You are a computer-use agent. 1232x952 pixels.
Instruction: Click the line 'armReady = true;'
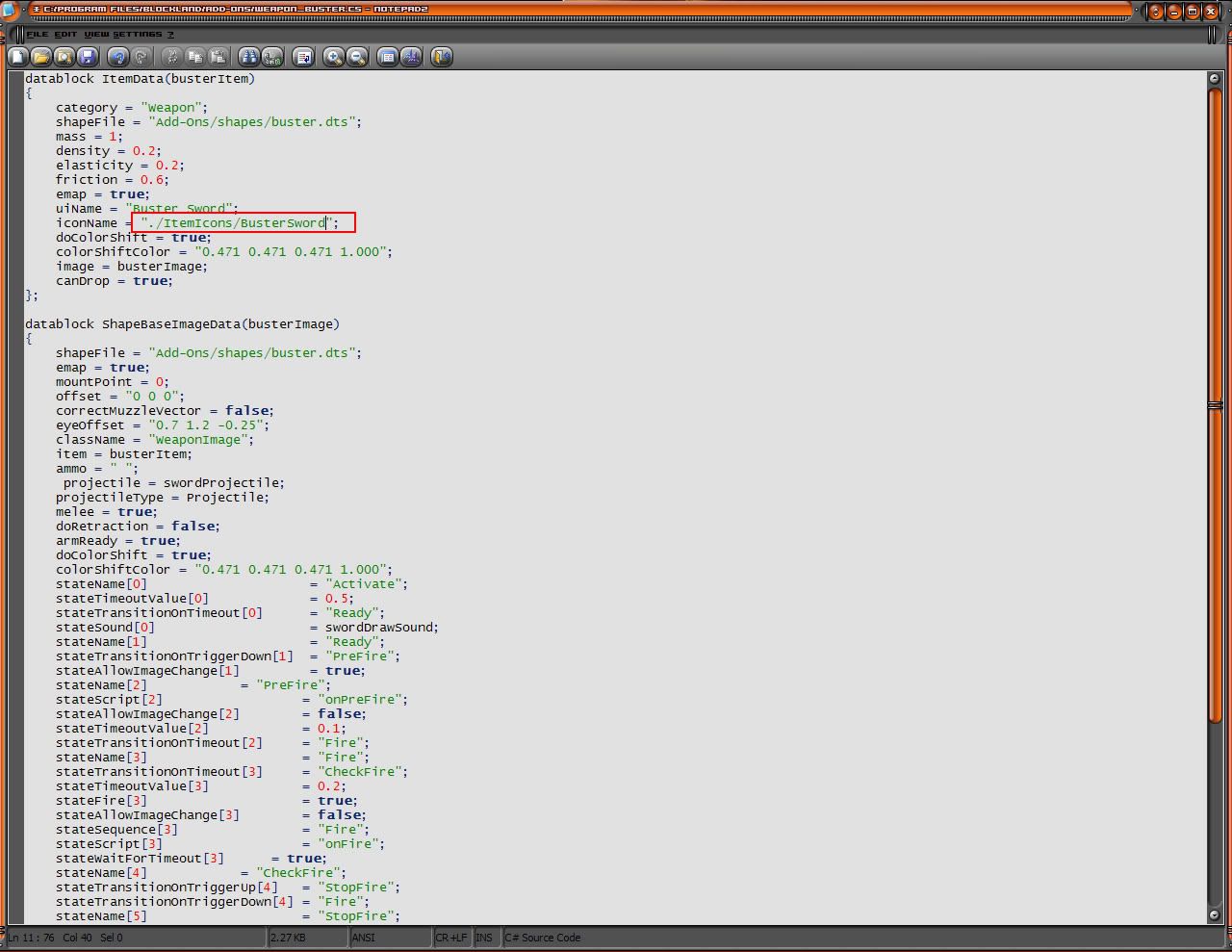pos(118,541)
